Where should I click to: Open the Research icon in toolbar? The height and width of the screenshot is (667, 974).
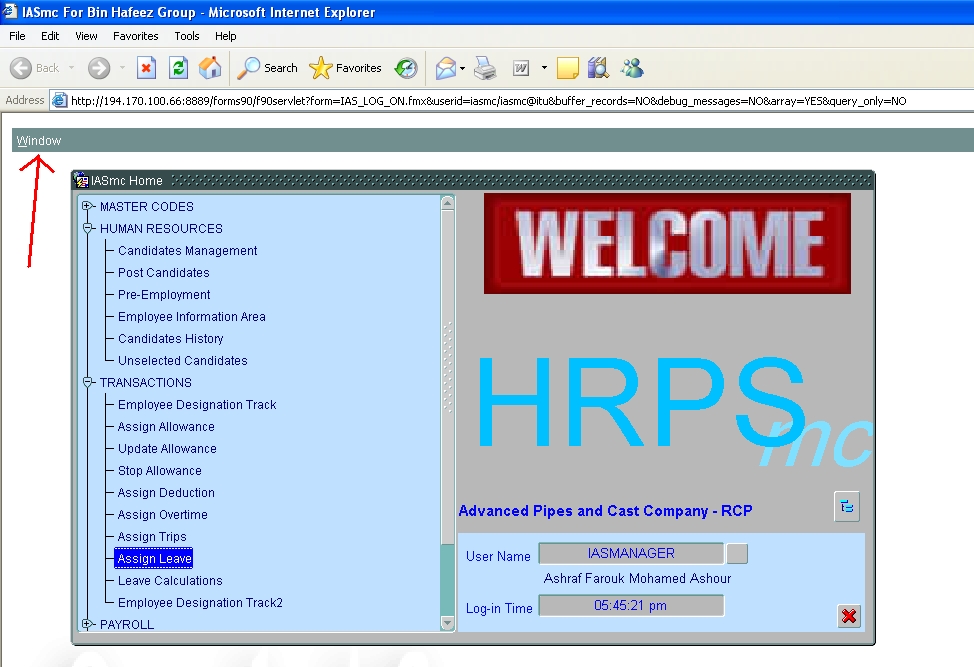[x=599, y=68]
